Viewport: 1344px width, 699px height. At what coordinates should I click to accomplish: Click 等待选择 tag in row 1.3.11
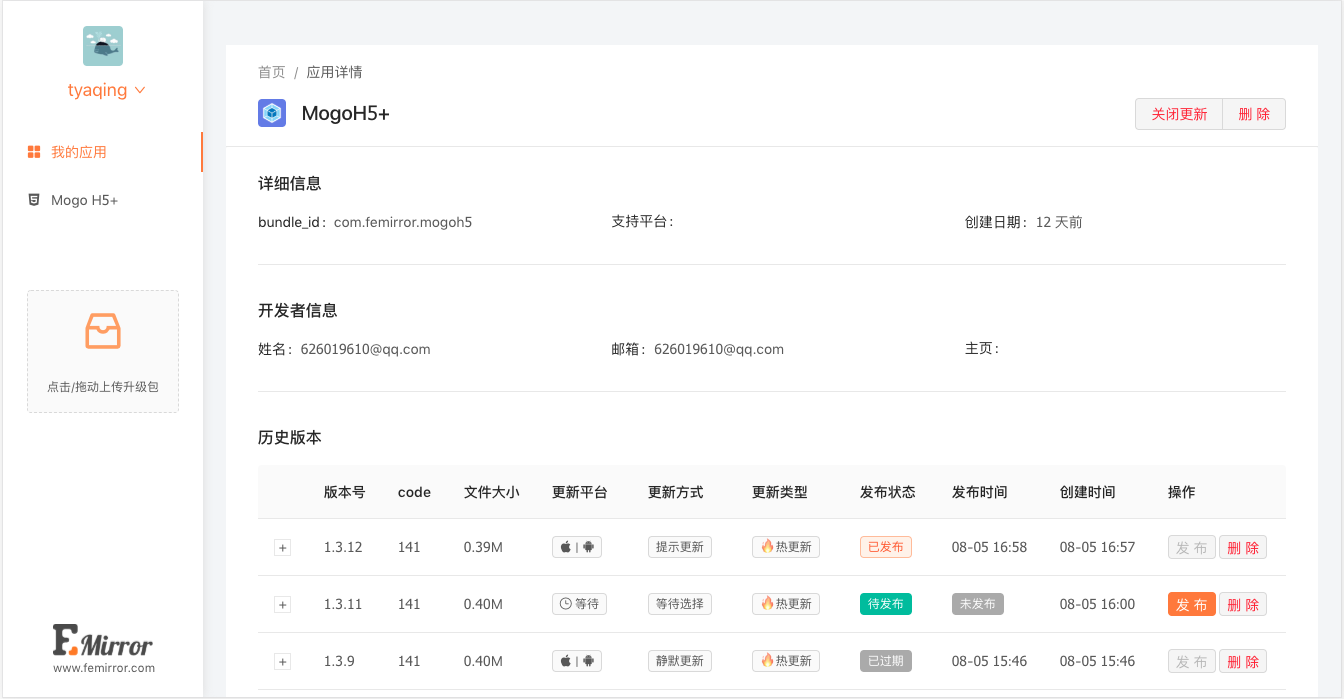pos(680,604)
